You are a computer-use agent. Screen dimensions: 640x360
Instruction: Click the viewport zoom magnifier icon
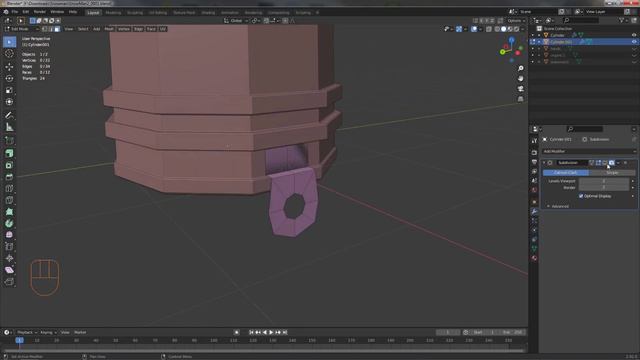click(x=520, y=68)
